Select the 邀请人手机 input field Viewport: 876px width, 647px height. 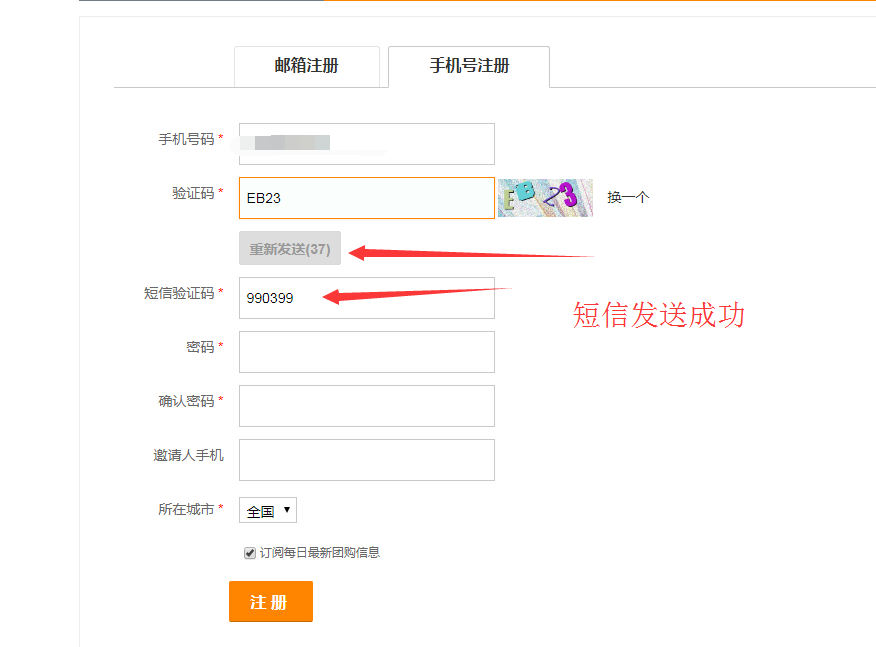click(x=366, y=460)
